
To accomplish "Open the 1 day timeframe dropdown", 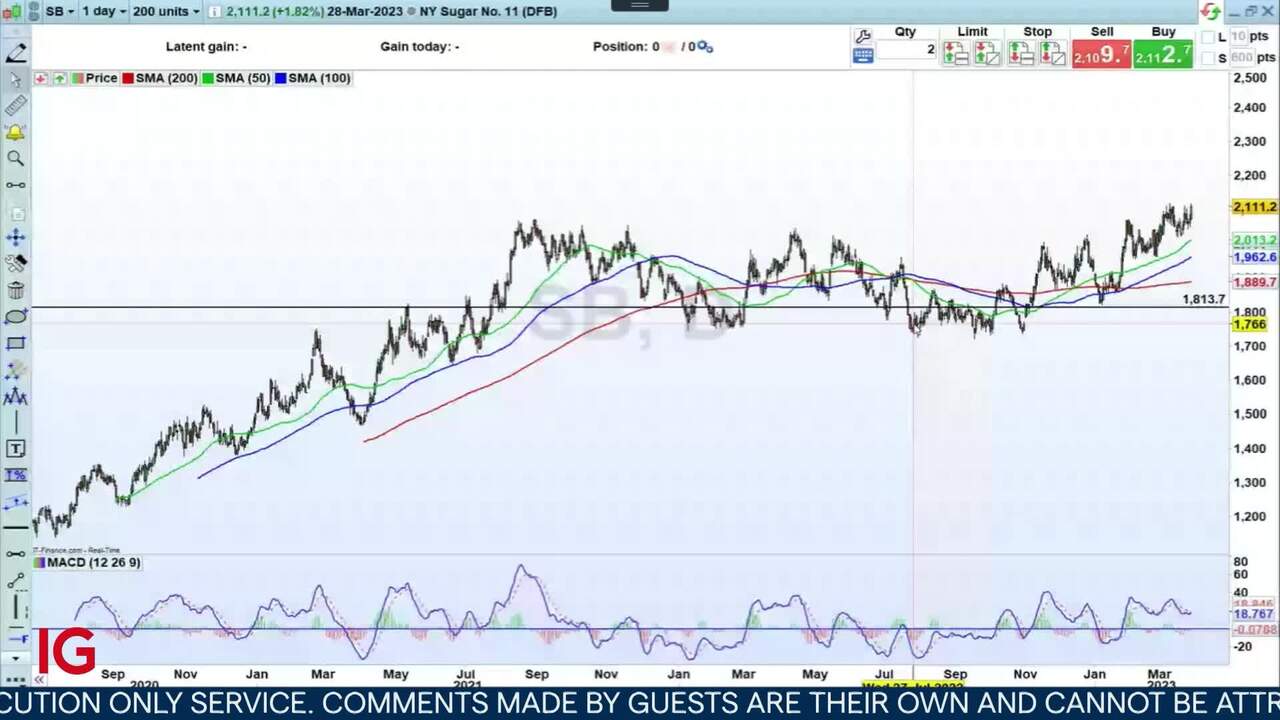I will pyautogui.click(x=104, y=11).
